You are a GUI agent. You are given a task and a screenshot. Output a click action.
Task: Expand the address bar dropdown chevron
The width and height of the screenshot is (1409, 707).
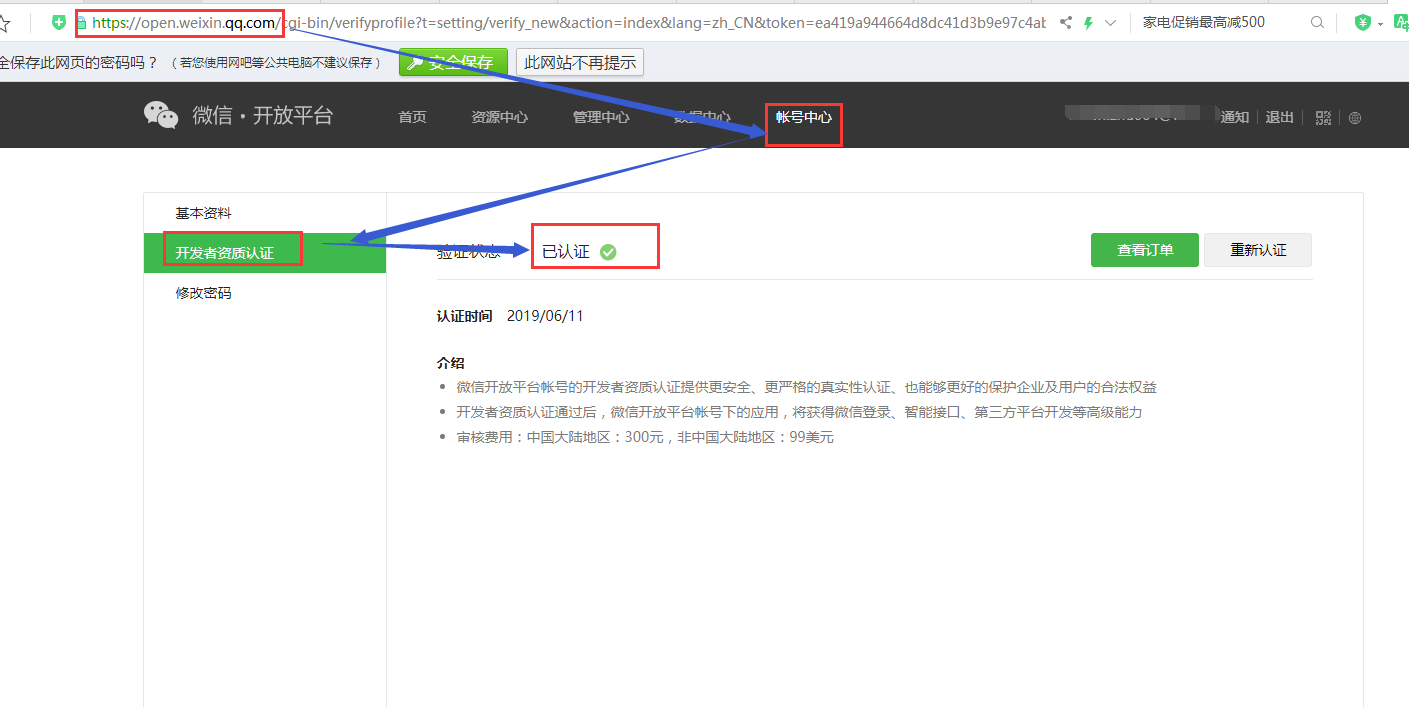pyautogui.click(x=1110, y=22)
